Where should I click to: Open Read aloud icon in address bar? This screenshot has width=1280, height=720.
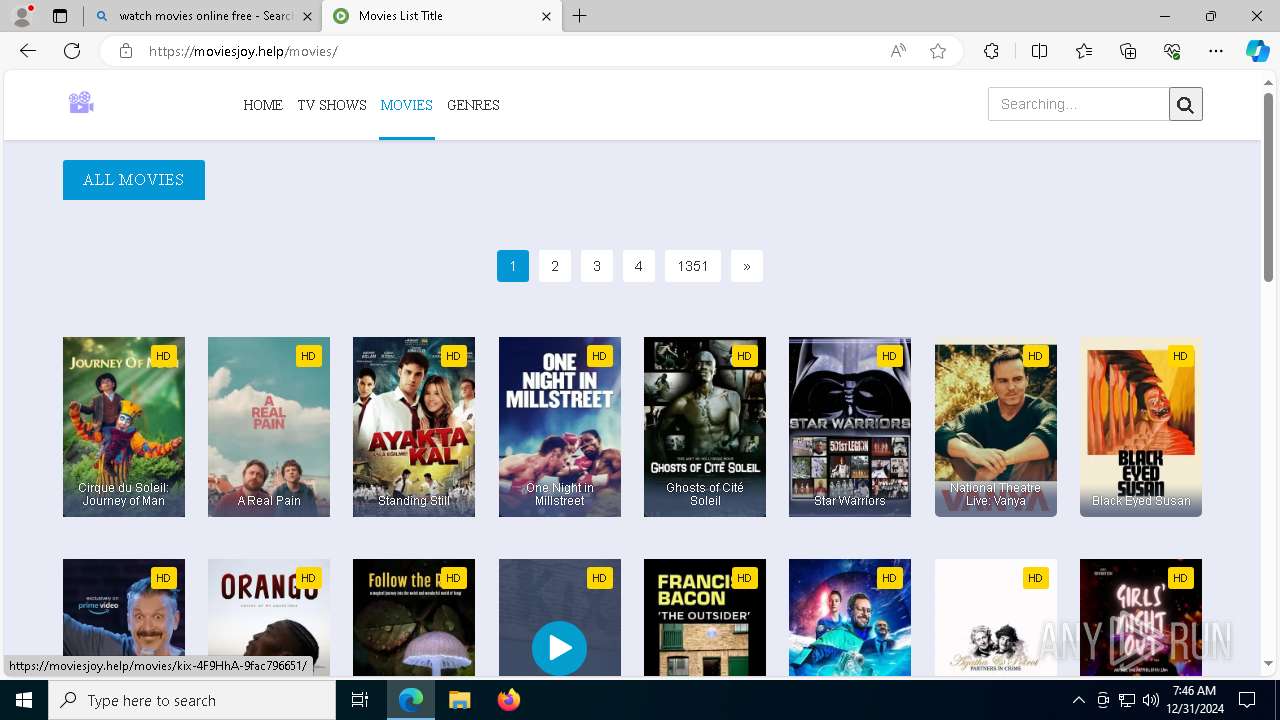point(898,51)
